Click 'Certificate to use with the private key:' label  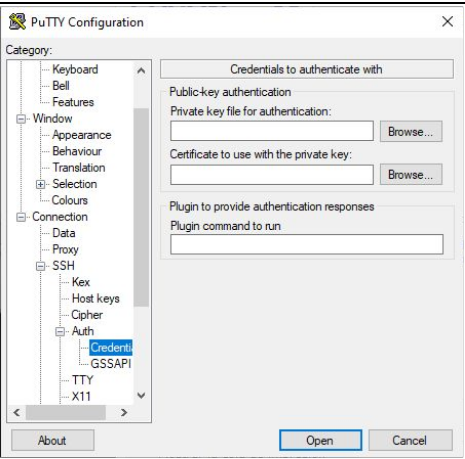point(261,154)
